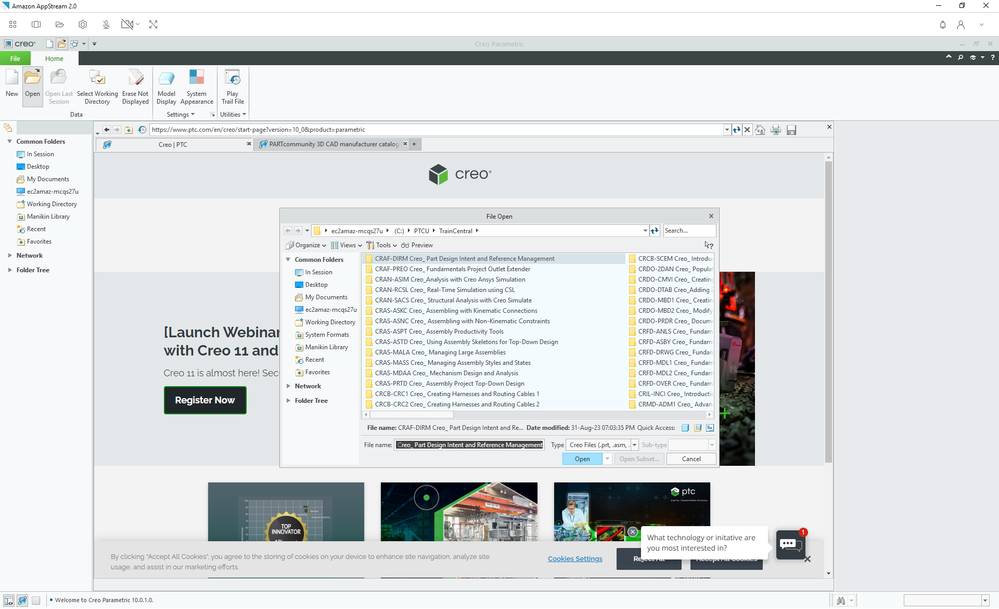Open the path history dropdown in dialog
The width and height of the screenshot is (999, 609).
[645, 231]
